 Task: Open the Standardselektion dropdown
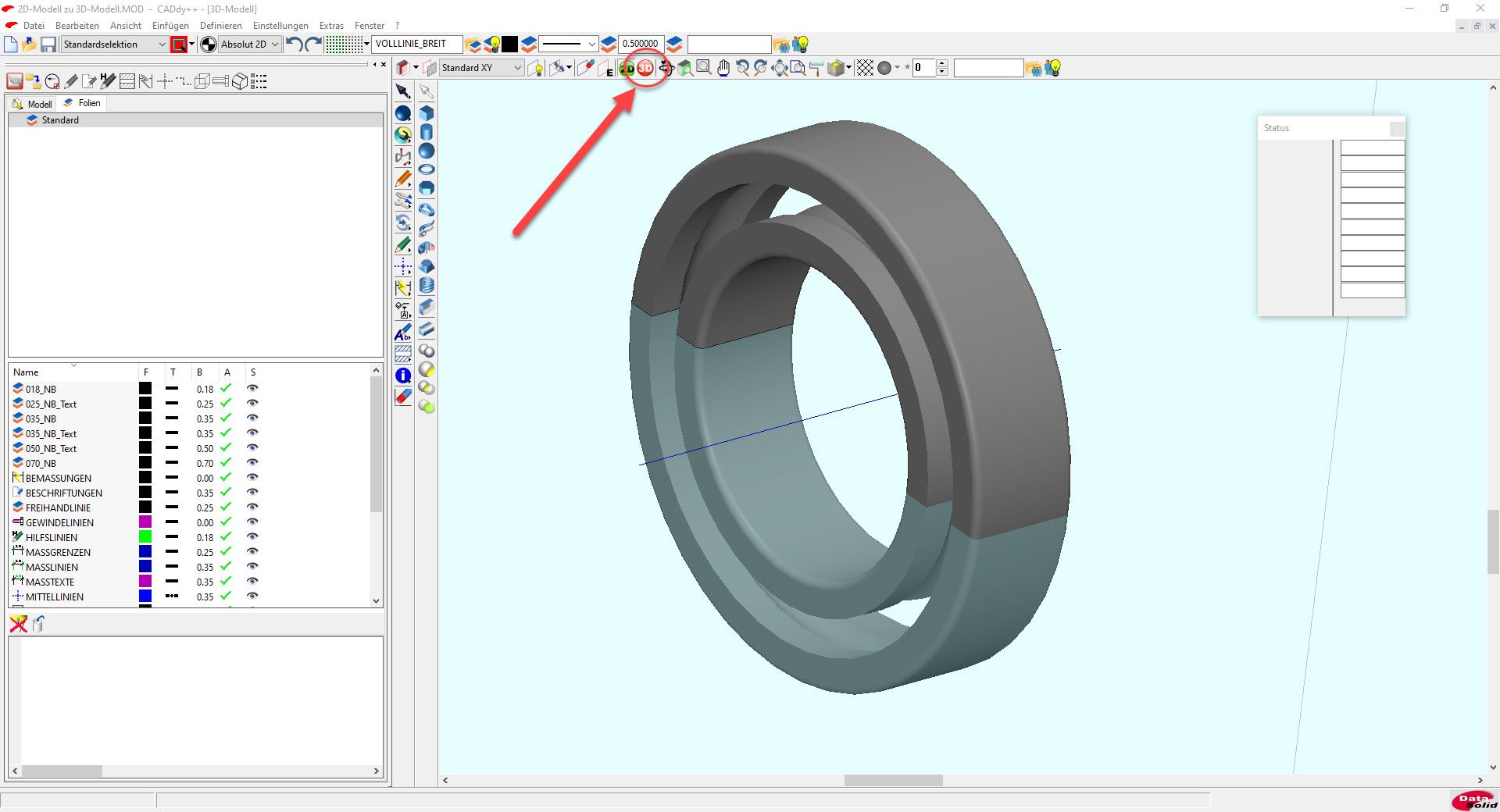162,45
